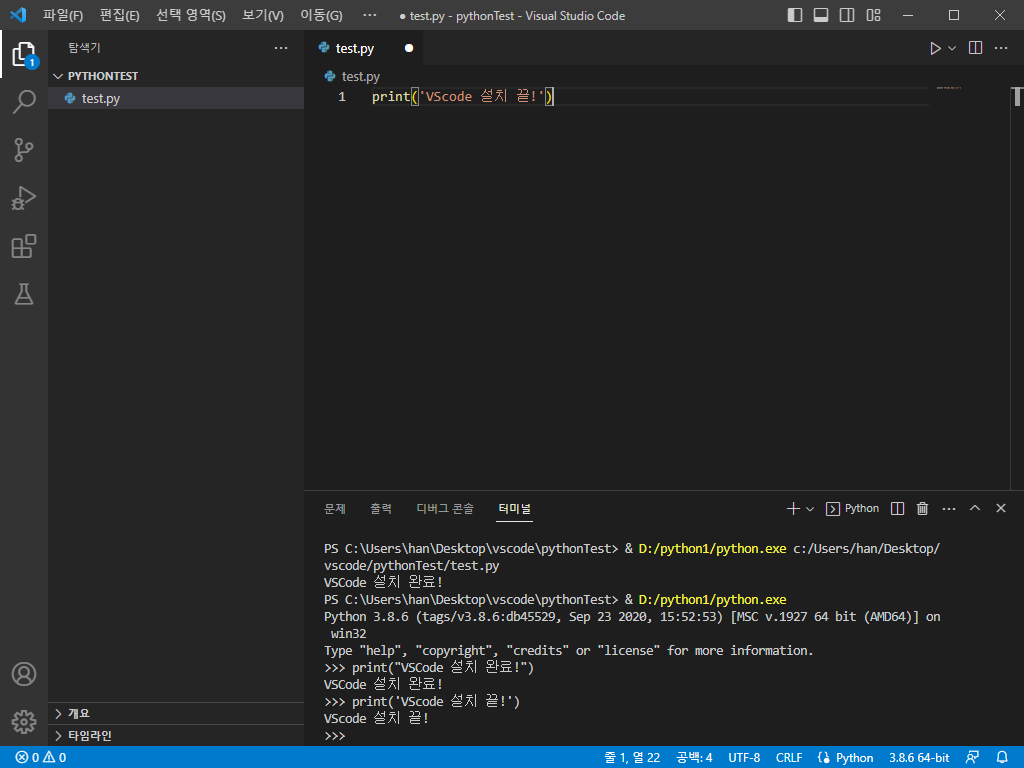Open editor more actions ellipsis
Viewport: 1024px width, 768px height.
point(1000,48)
